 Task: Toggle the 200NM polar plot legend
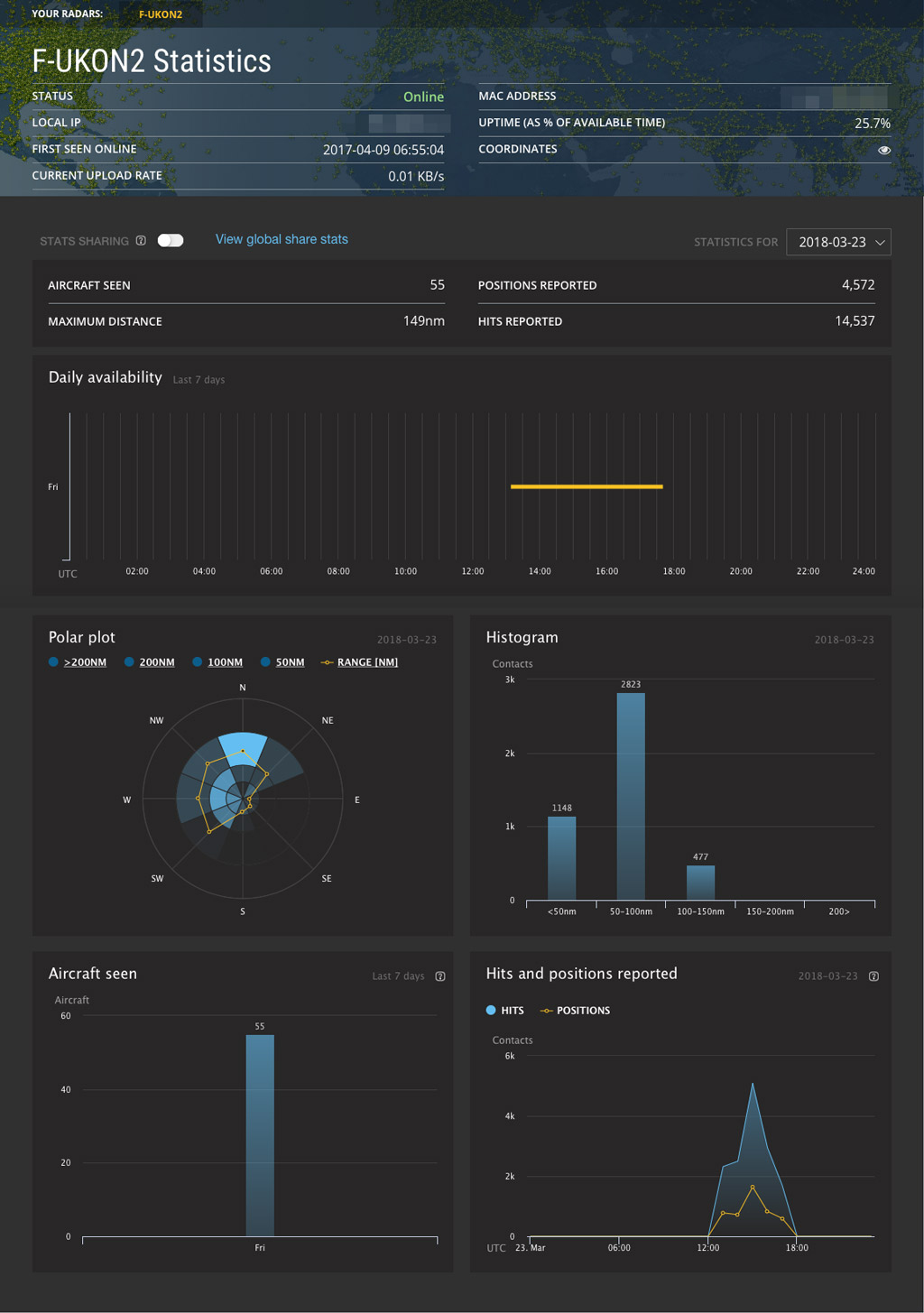[x=150, y=662]
